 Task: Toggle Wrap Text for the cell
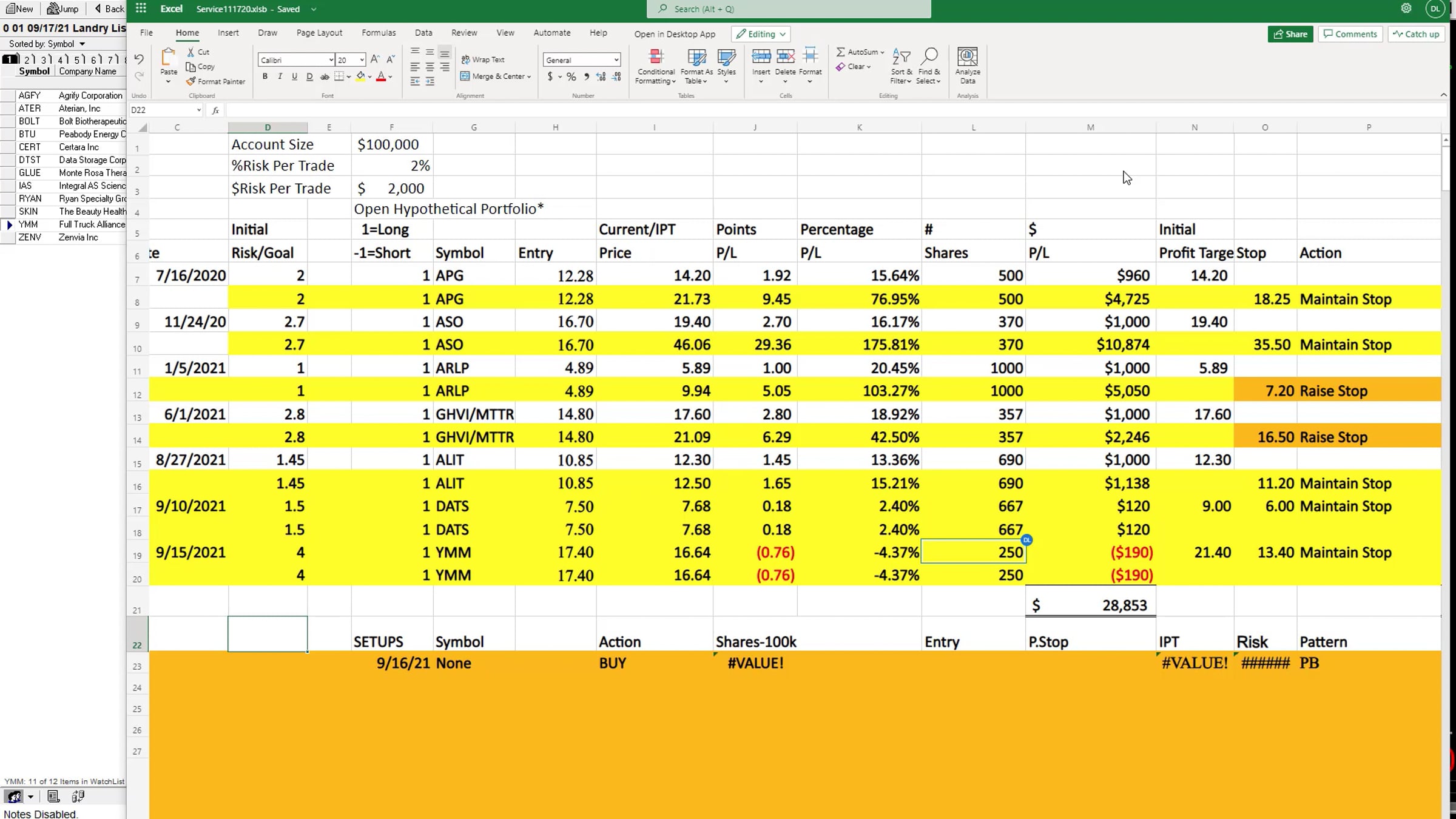(x=483, y=59)
